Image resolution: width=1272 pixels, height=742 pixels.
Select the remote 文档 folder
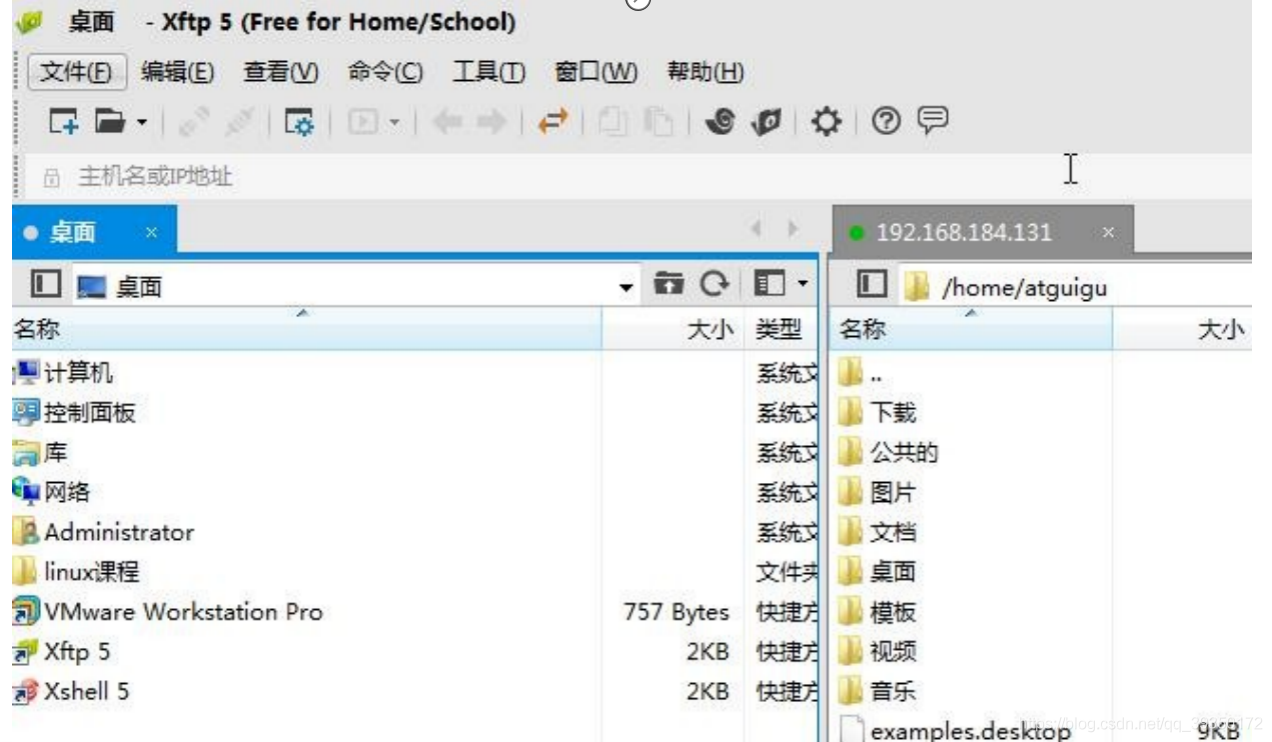click(878, 532)
